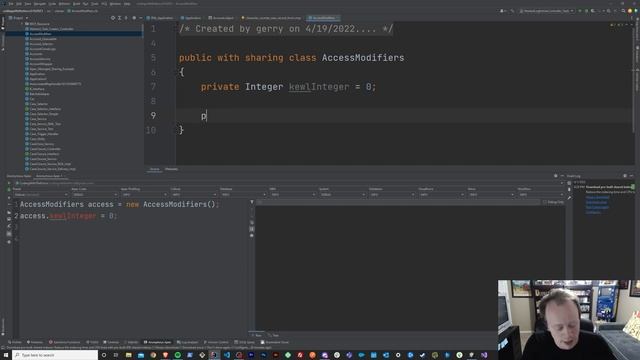Open the Preset log level dropdown

point(40,195)
